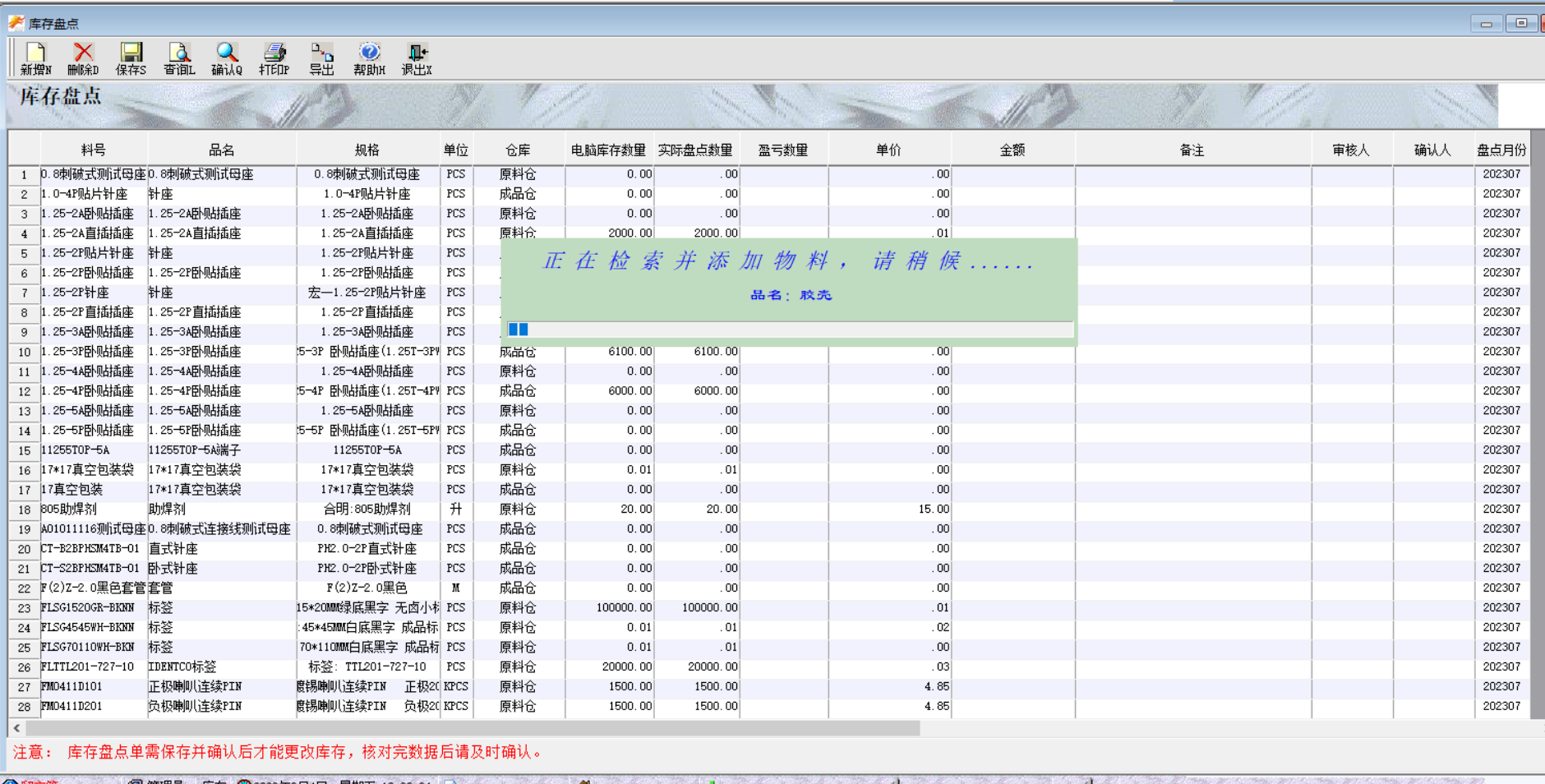Viewport: 1545px width, 784px height.
Task: Click the 确认人 column header
Action: pyautogui.click(x=1432, y=150)
